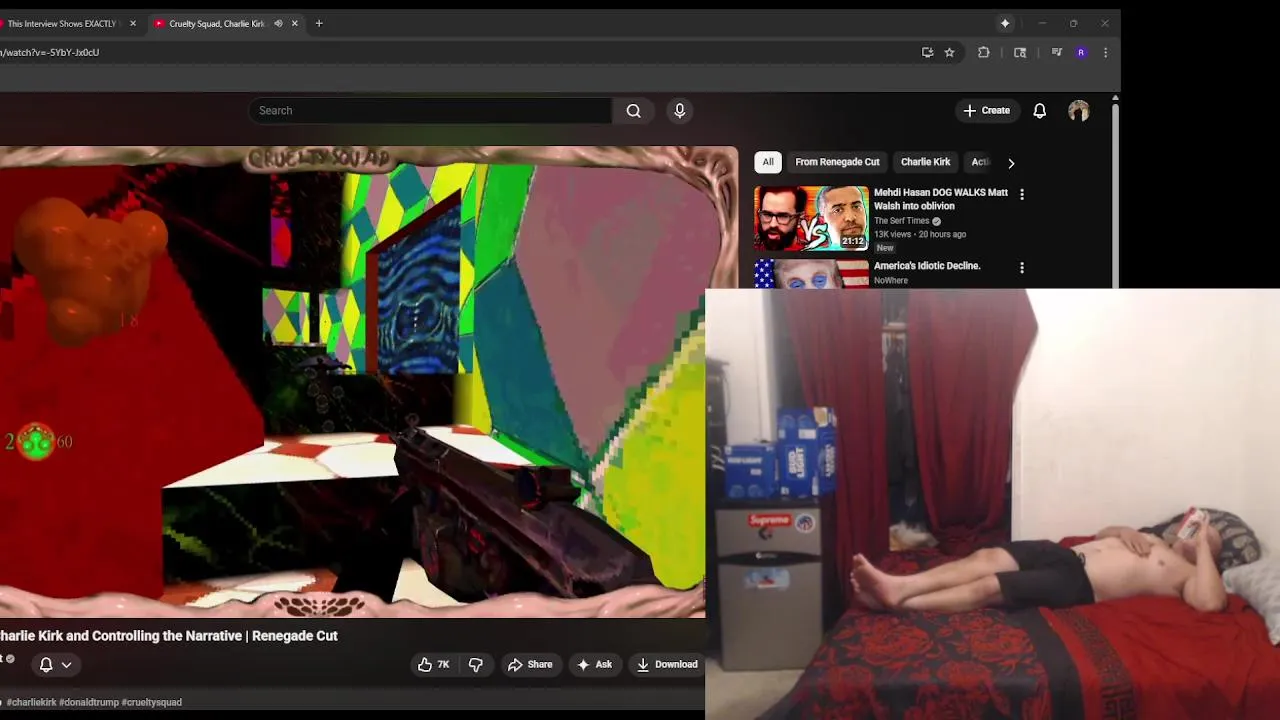Select the 'Charlie Kirk' filter chip
Screen dimensions: 1280x720
925,162
